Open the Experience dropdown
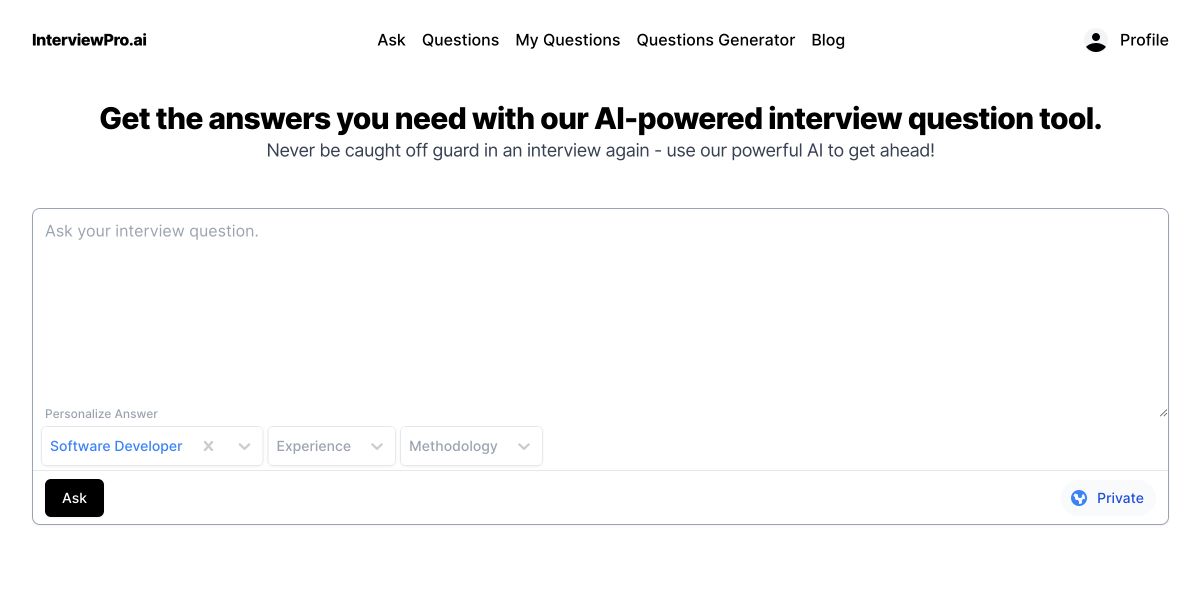This screenshot has height=600, width=1200. 331,446
